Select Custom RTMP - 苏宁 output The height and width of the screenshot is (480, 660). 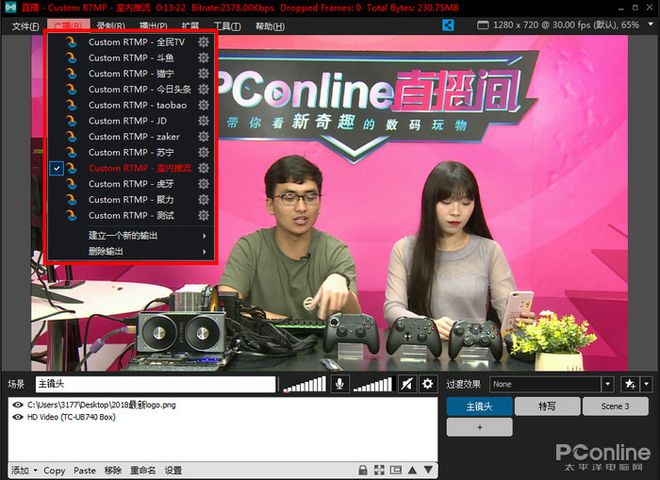pyautogui.click(x=131, y=152)
